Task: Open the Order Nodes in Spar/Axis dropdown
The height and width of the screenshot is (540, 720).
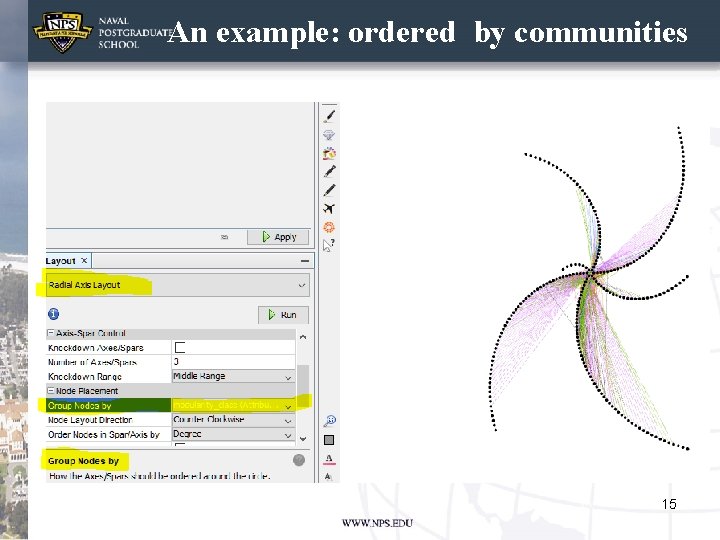Action: 233,434
